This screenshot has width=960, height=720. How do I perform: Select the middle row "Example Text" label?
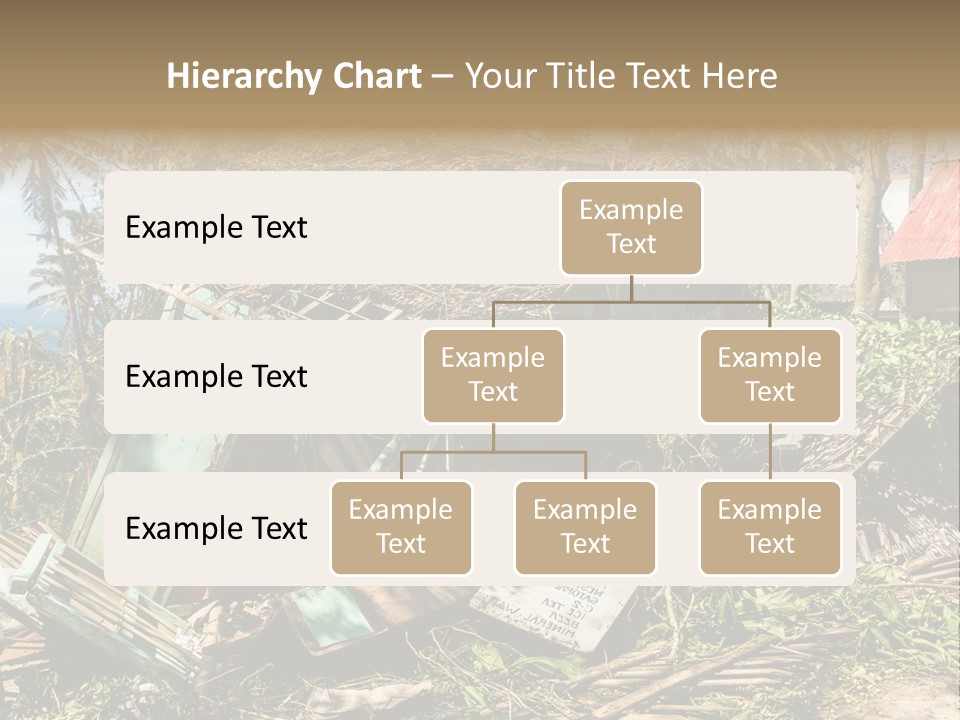tap(216, 376)
